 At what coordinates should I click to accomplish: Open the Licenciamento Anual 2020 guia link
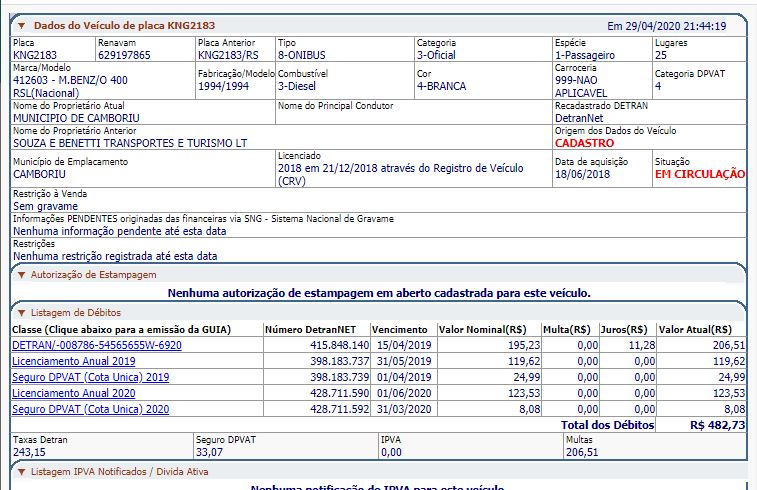click(73, 393)
